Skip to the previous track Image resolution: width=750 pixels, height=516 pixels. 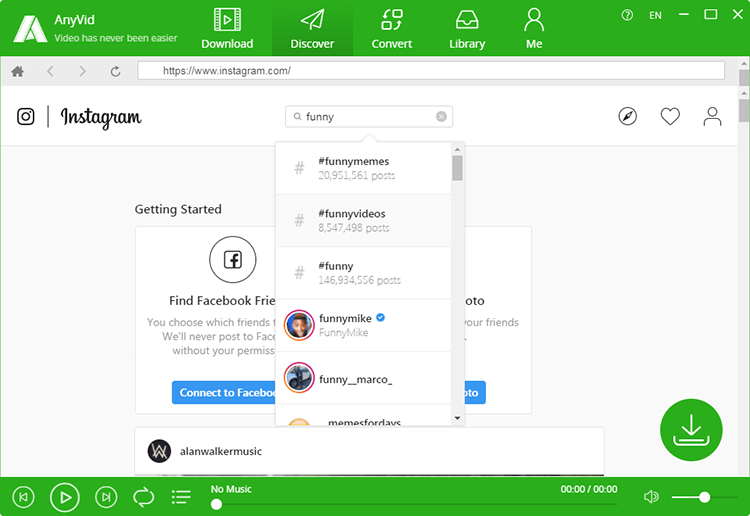(23, 497)
